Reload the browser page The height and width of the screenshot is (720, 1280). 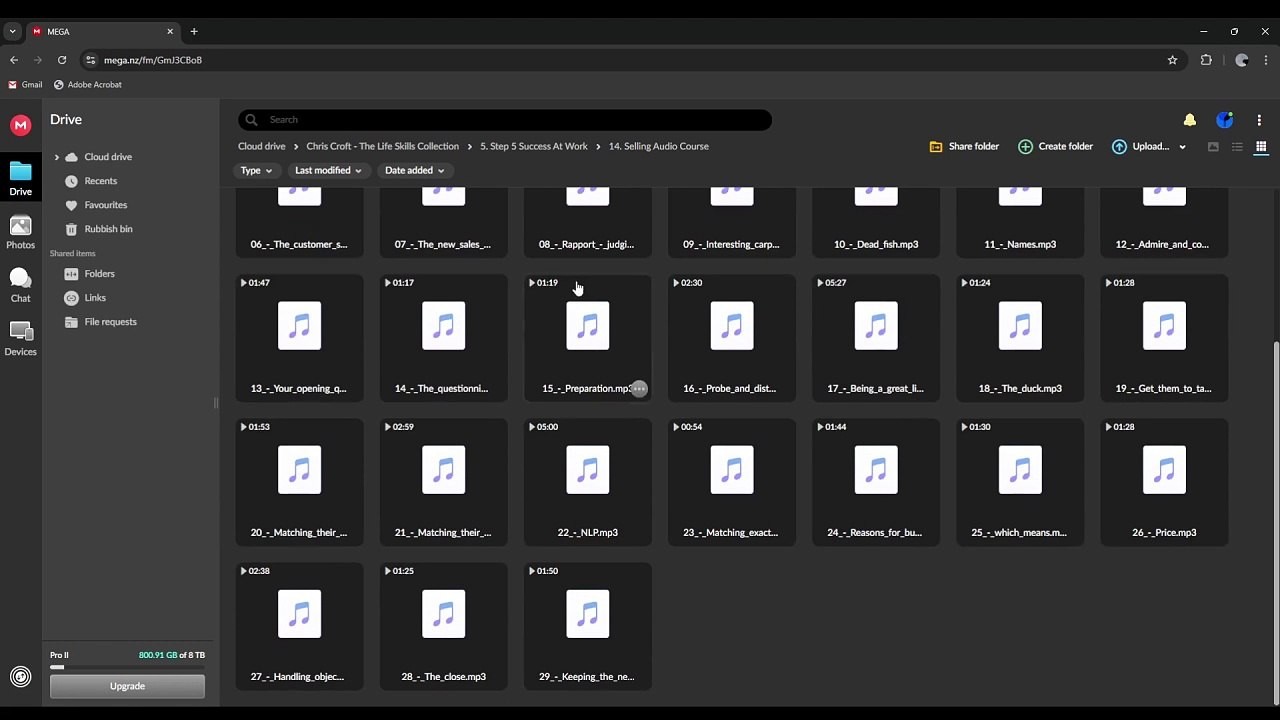coord(61,60)
